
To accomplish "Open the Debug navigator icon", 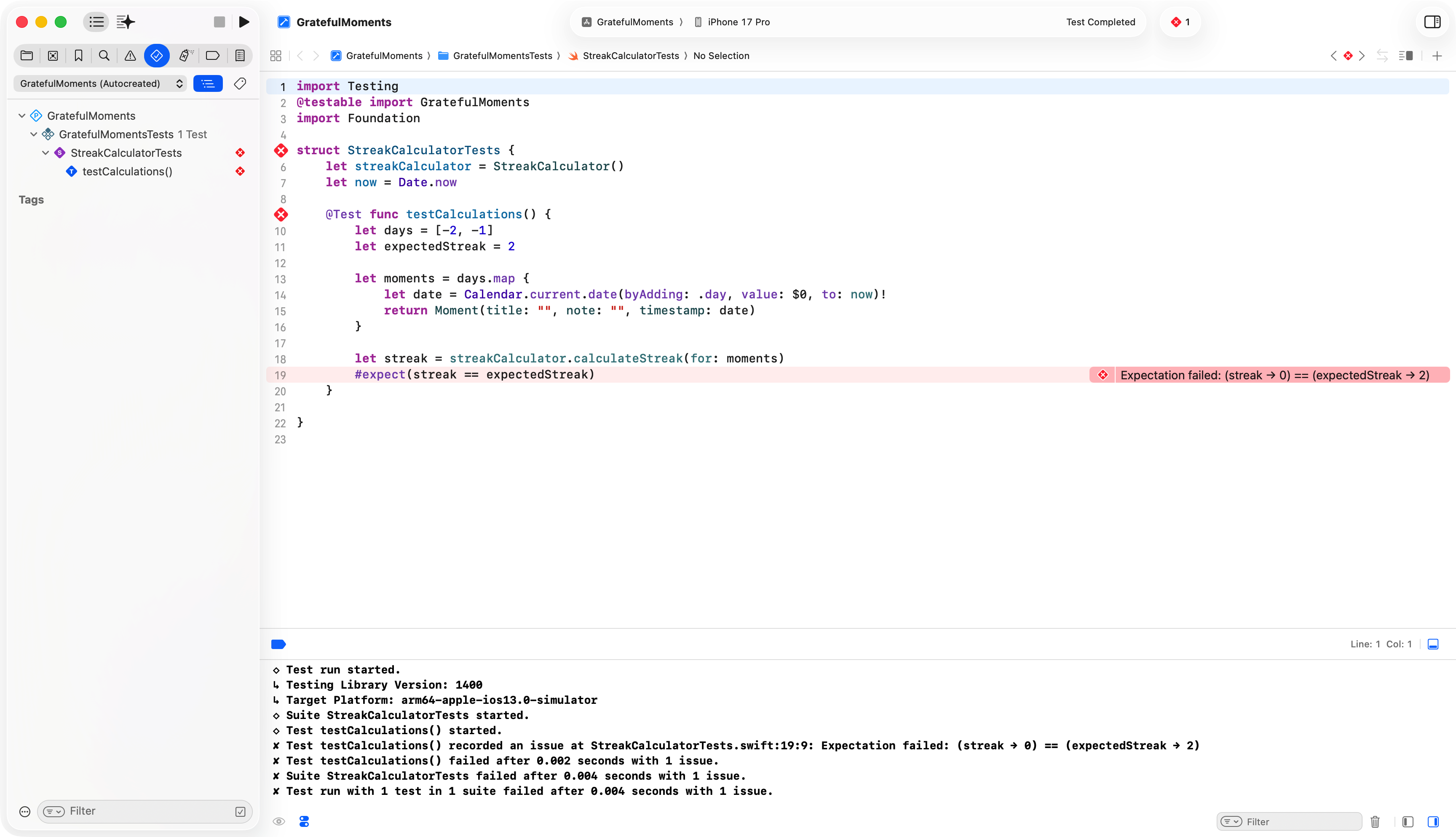I will [x=186, y=56].
